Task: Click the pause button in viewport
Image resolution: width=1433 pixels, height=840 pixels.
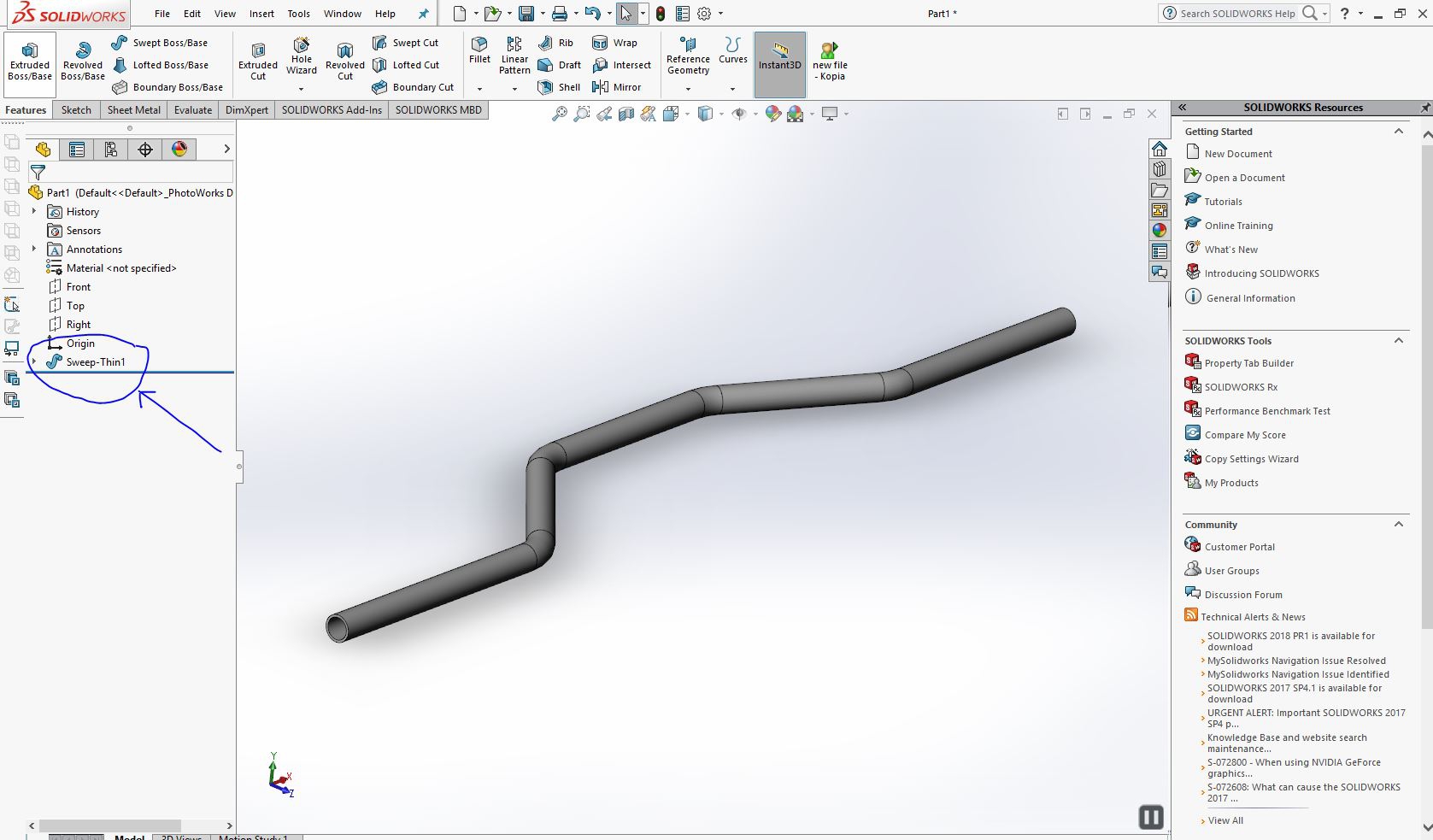Action: coord(1151,818)
